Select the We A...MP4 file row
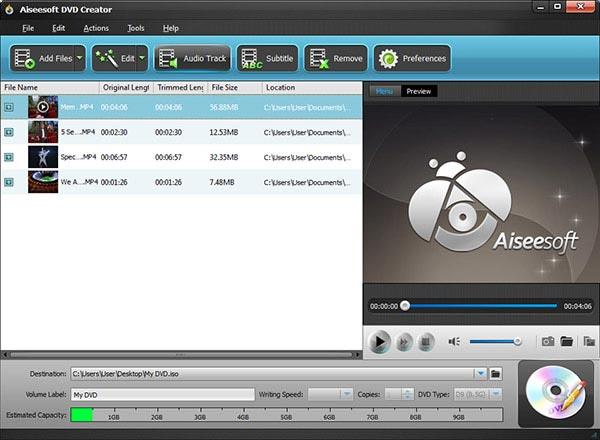Image resolution: width=600 pixels, height=440 pixels. point(181,182)
